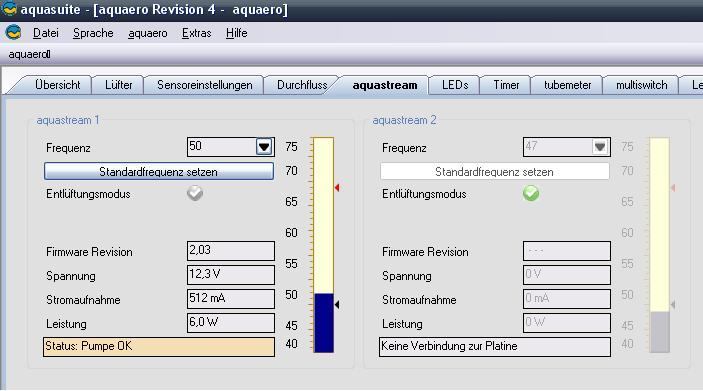Click aquastream 1 Leistung field 6,0 W
The height and width of the screenshot is (391, 703).
[x=230, y=322]
